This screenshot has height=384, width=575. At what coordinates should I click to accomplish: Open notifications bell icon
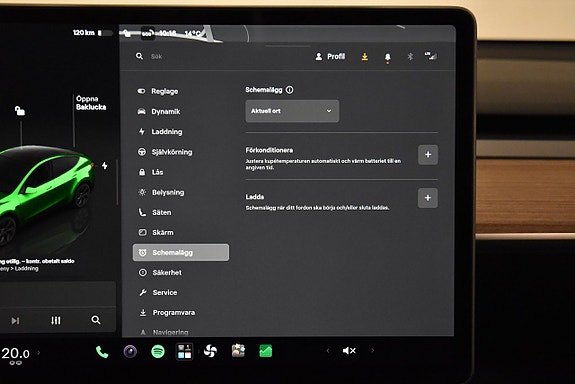pos(388,57)
